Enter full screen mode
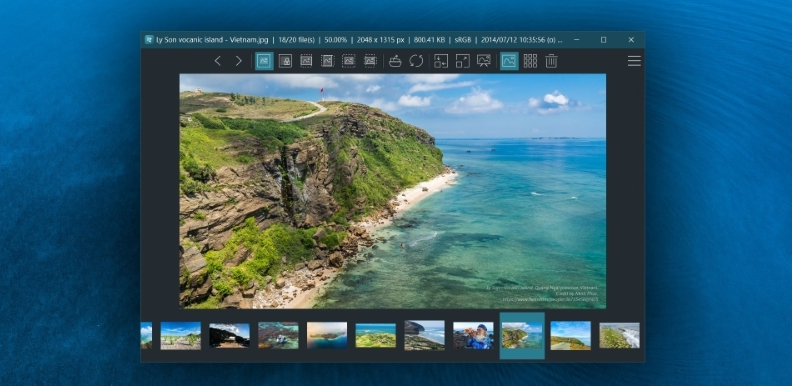This screenshot has width=792, height=386. [463, 61]
